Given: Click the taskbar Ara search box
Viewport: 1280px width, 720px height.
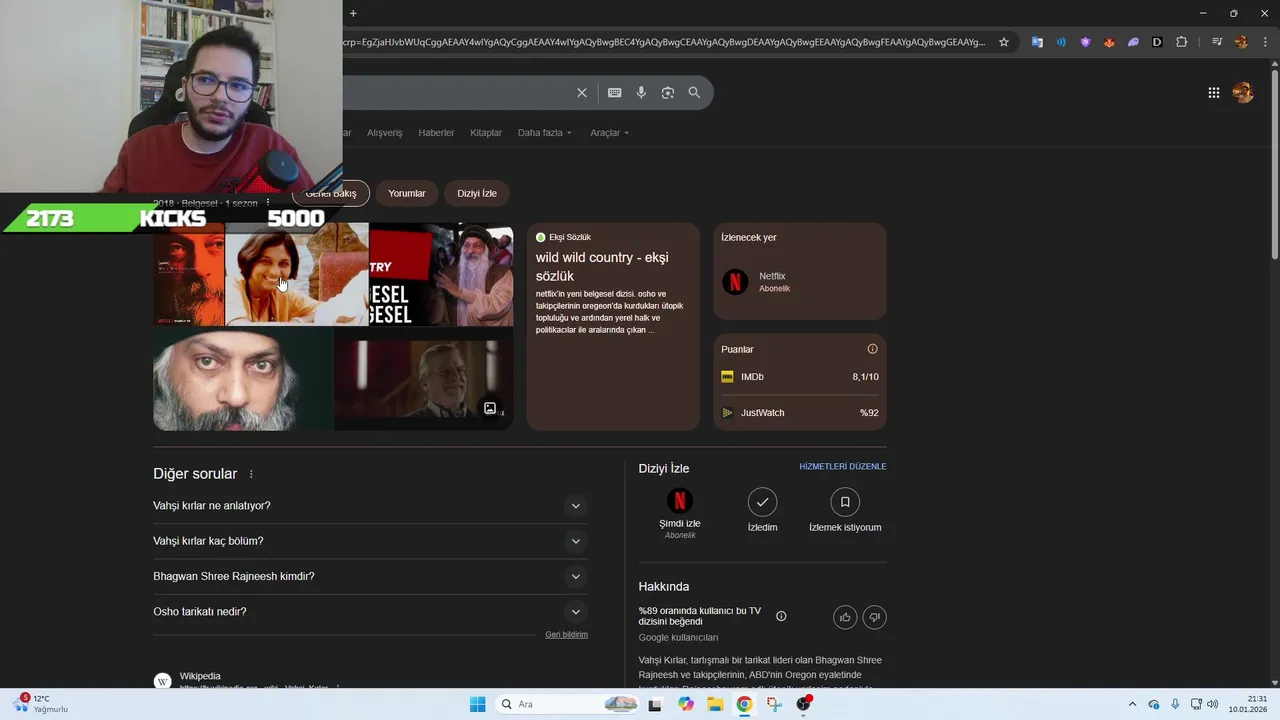Looking at the screenshot, I should (x=568, y=704).
